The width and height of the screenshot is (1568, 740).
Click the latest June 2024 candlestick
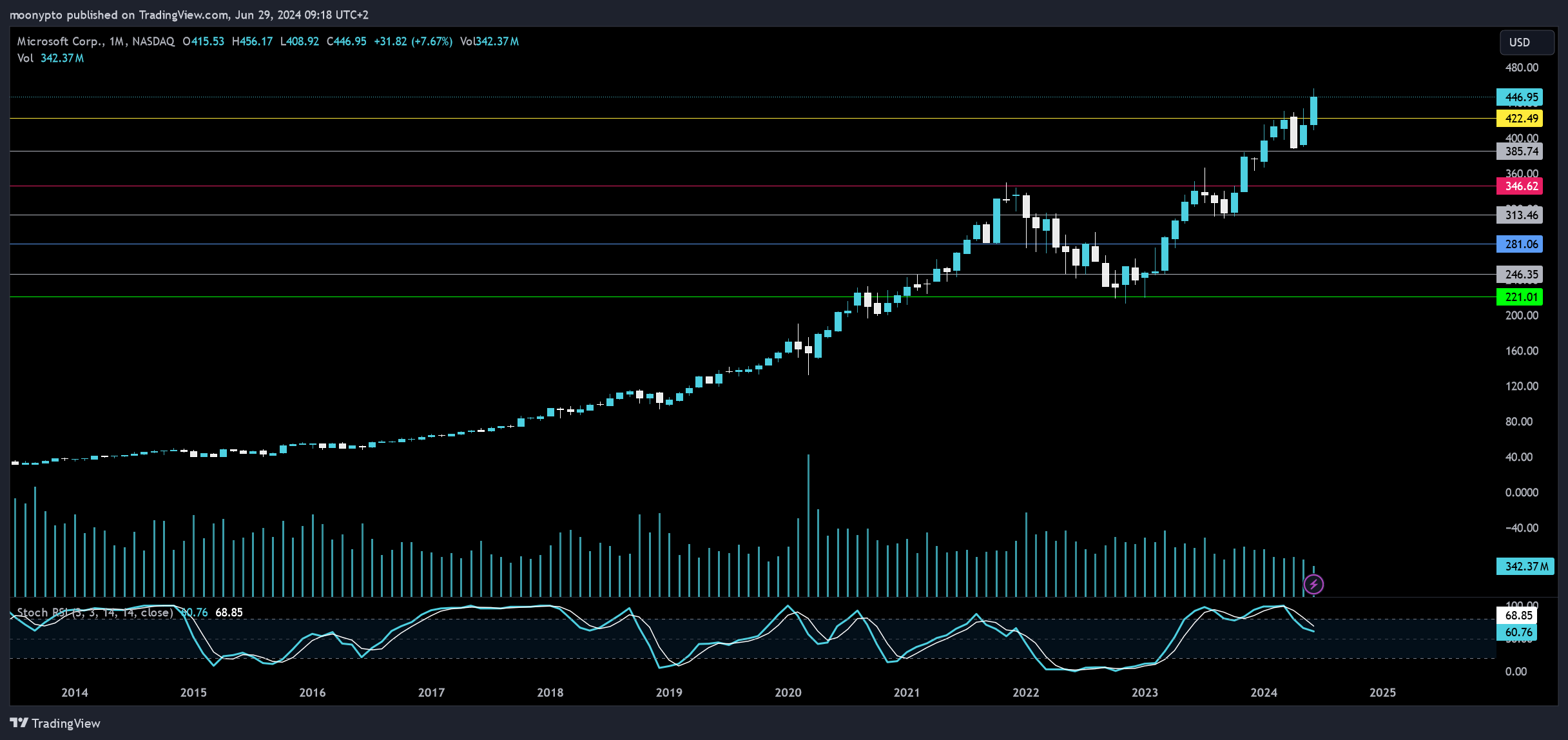coord(1313,111)
